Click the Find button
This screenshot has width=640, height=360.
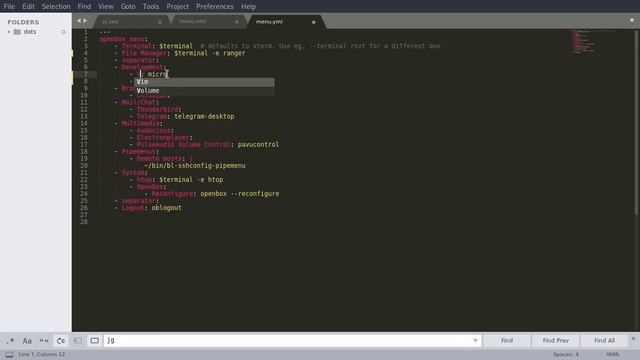[507, 340]
